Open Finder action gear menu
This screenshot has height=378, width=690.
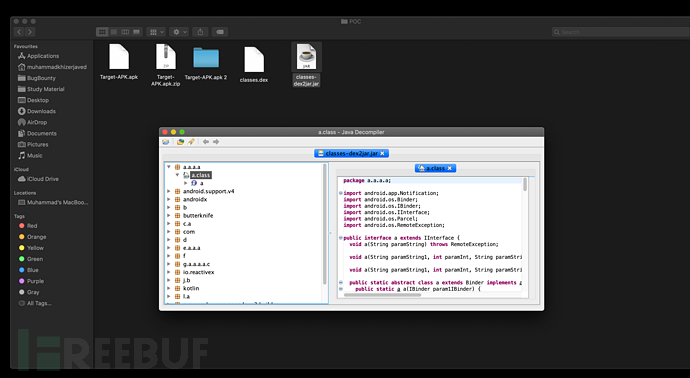pyautogui.click(x=180, y=32)
